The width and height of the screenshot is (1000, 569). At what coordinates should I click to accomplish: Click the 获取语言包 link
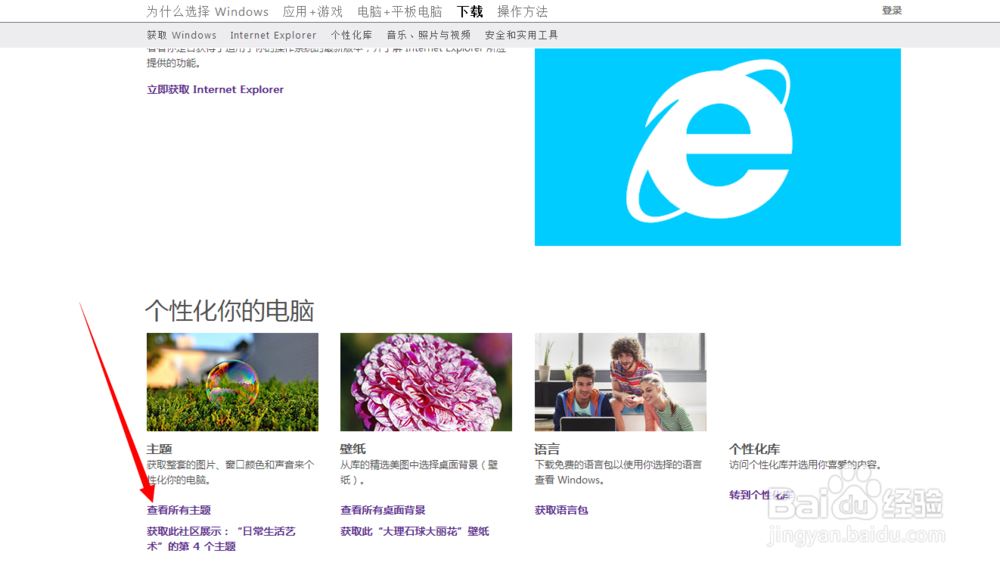click(561, 510)
